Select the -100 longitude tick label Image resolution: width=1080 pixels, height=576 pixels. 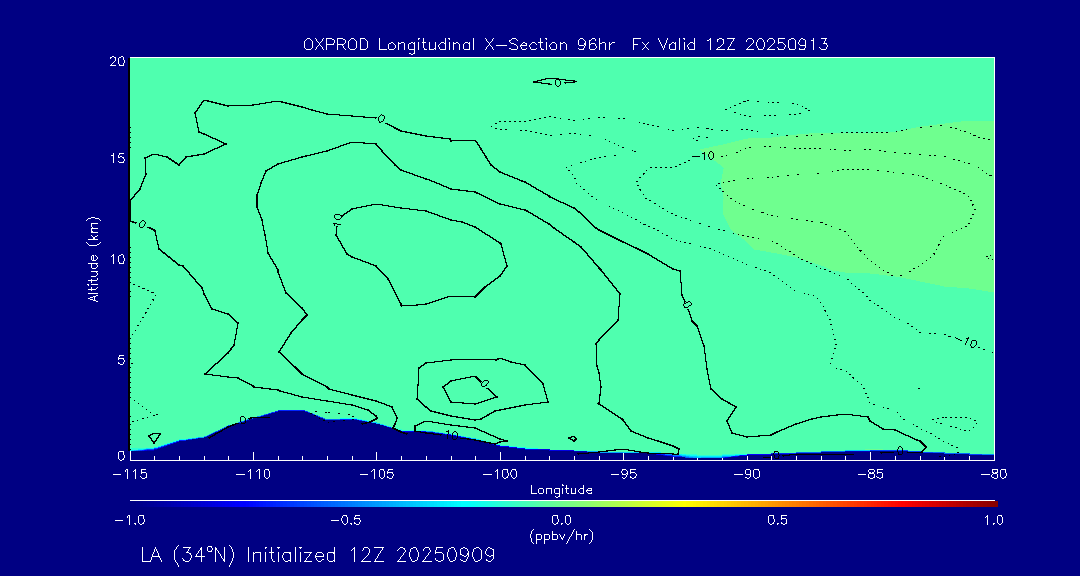[499, 473]
